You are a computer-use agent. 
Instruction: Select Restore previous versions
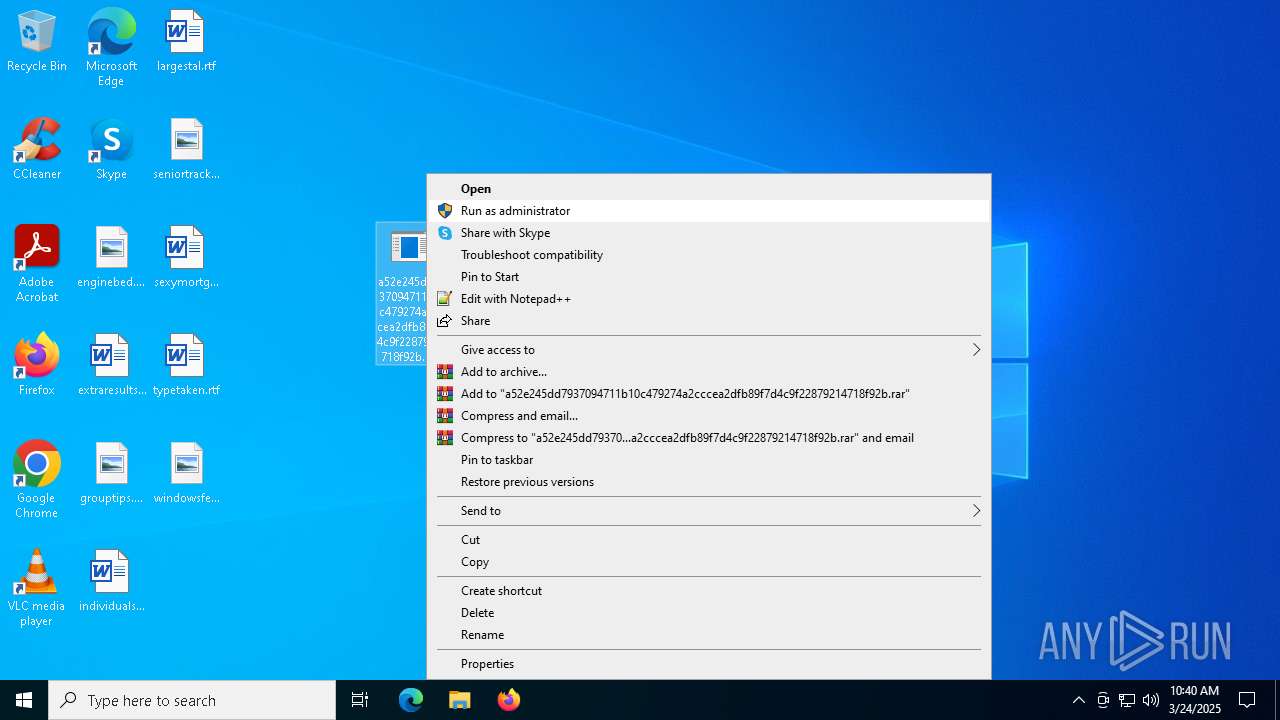point(709,482)
